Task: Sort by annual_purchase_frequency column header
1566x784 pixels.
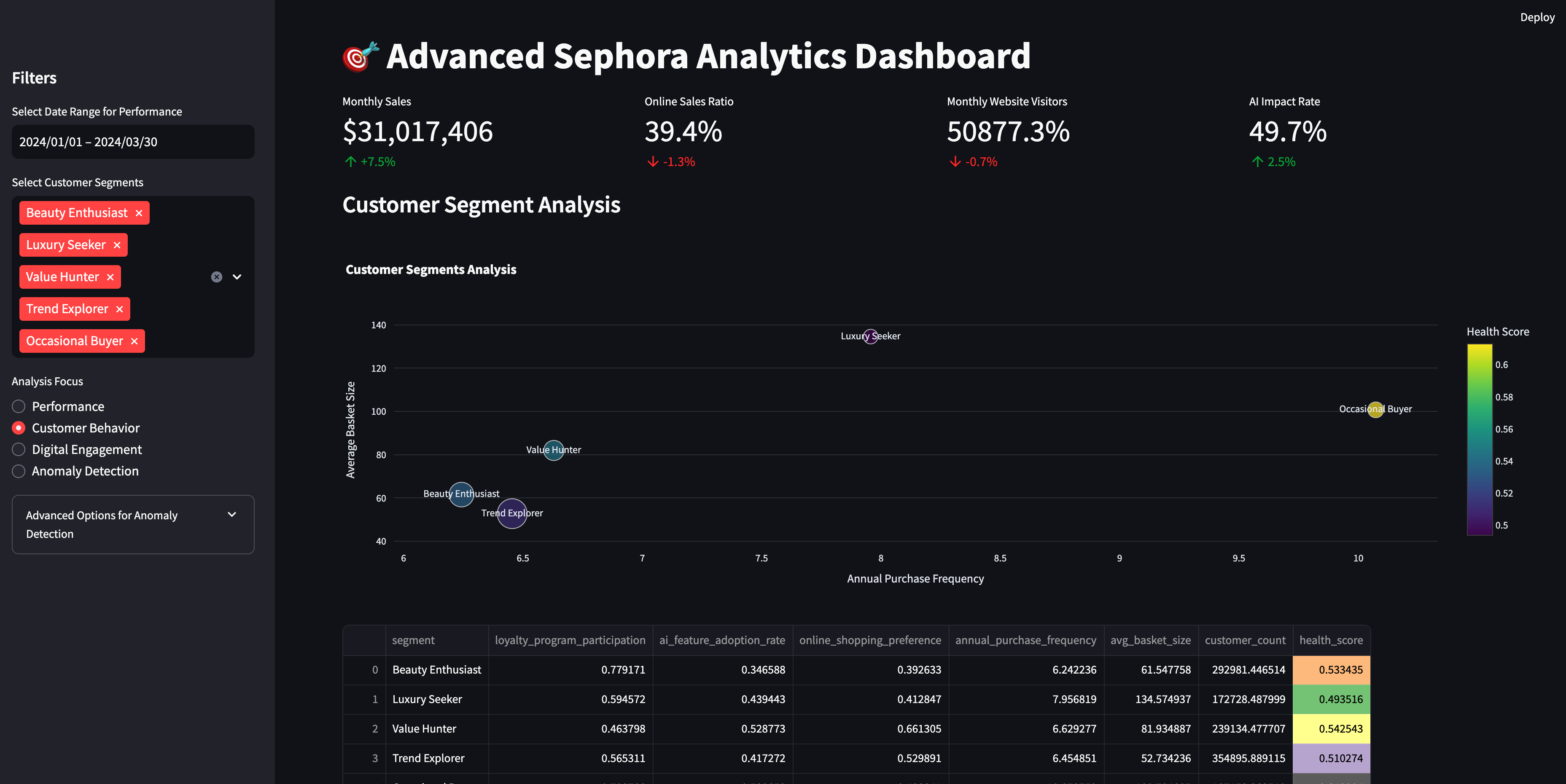Action: [1026, 641]
